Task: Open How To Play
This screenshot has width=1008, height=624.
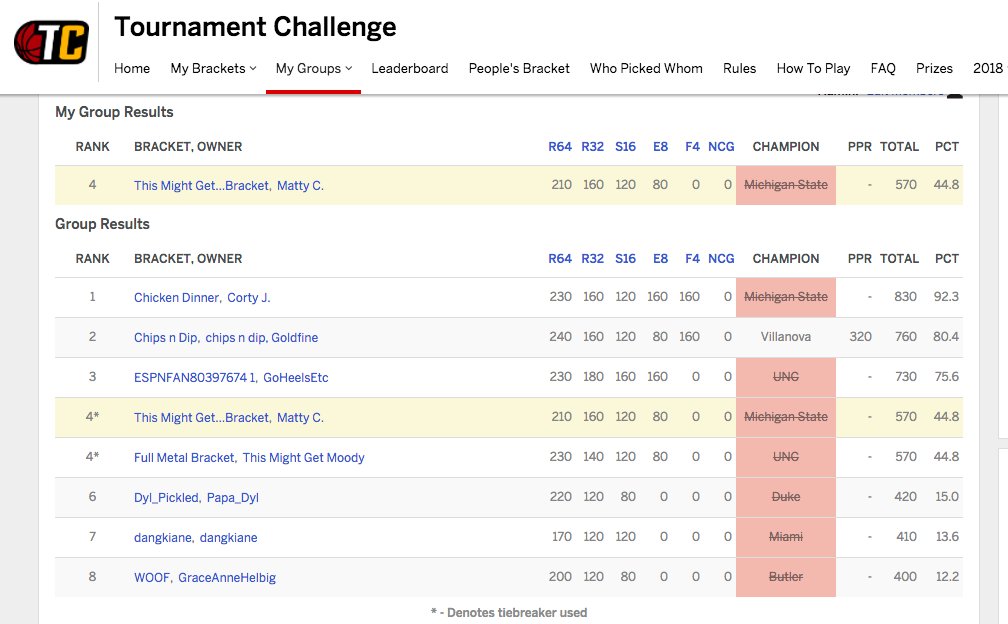Action: click(x=813, y=68)
